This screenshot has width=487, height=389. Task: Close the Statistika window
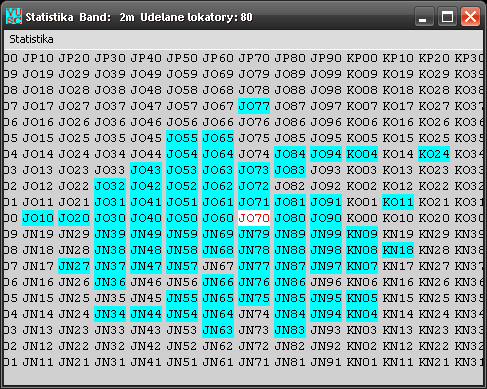[x=470, y=16]
